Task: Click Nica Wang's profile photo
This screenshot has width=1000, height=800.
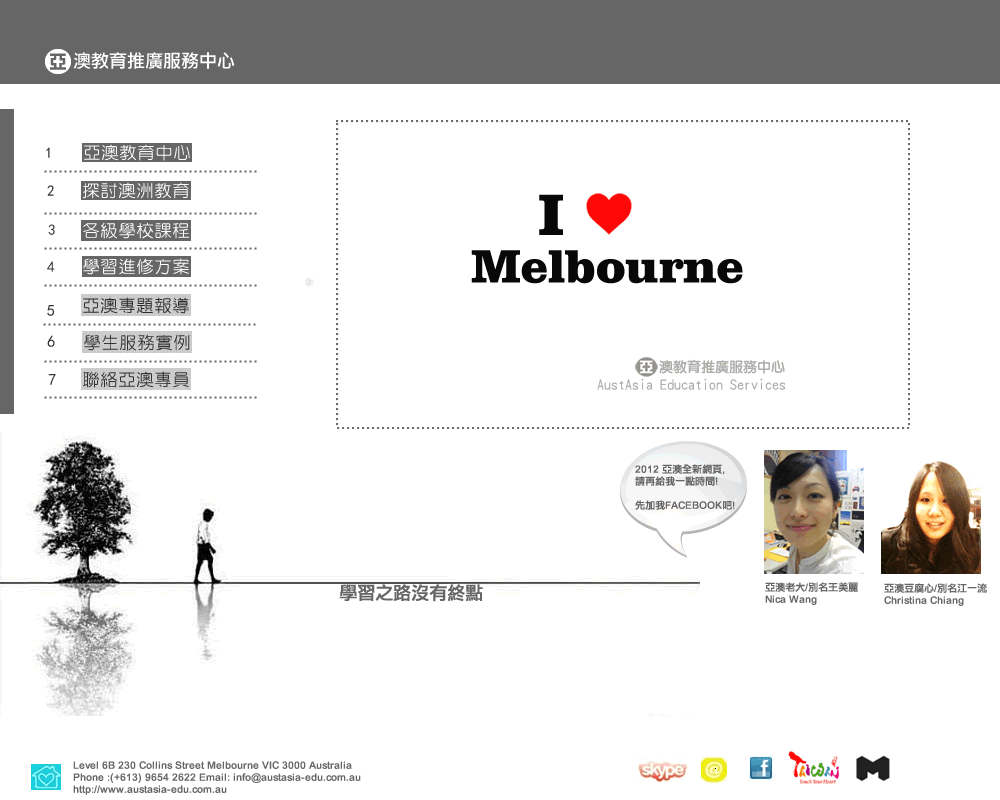Action: tap(813, 512)
